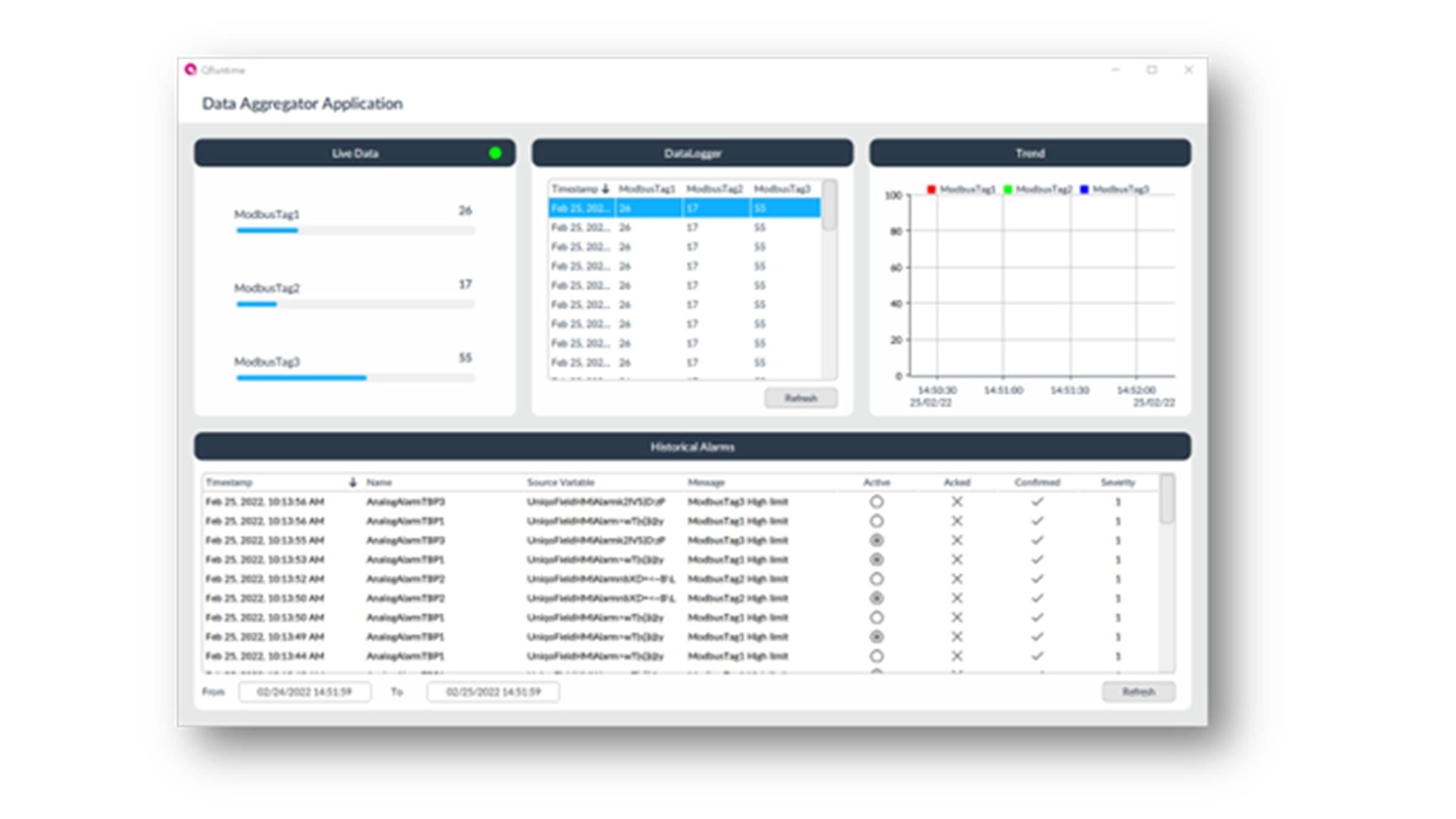
Task: Sort by ModbusTag1 column in DataLogger table
Action: tap(647, 189)
